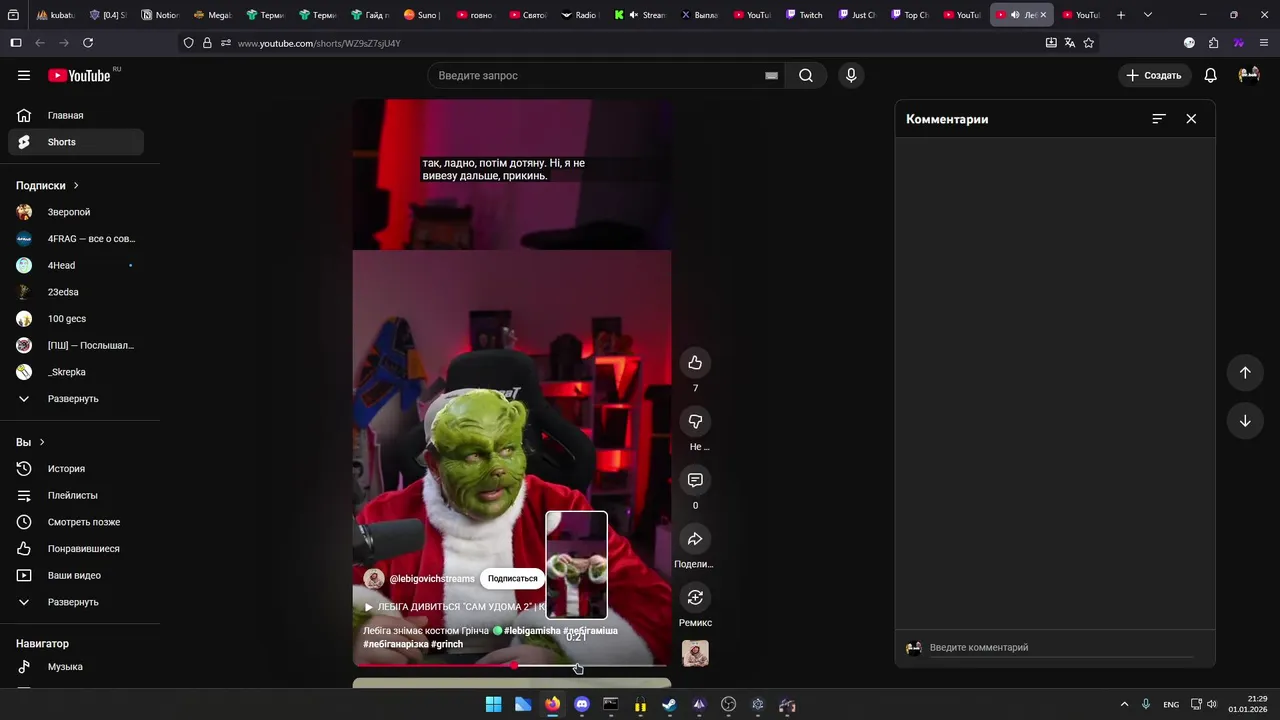This screenshot has height=720, width=1280.
Task: Open Discord from the taskbar
Action: [x=582, y=704]
